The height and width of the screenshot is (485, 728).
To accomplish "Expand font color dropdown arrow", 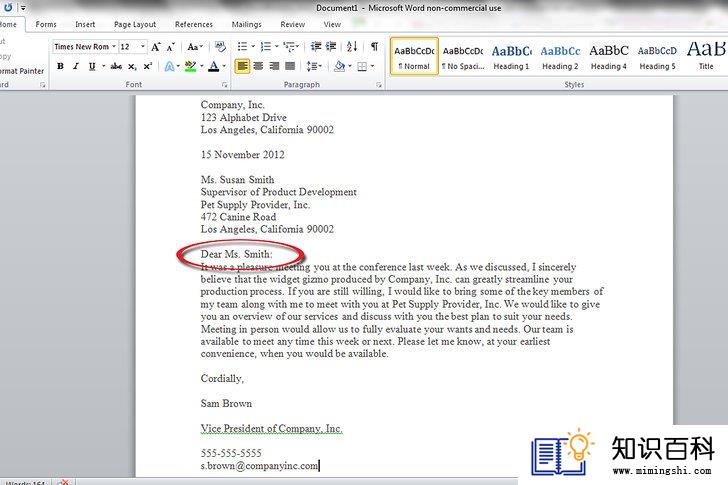I will [x=224, y=66].
